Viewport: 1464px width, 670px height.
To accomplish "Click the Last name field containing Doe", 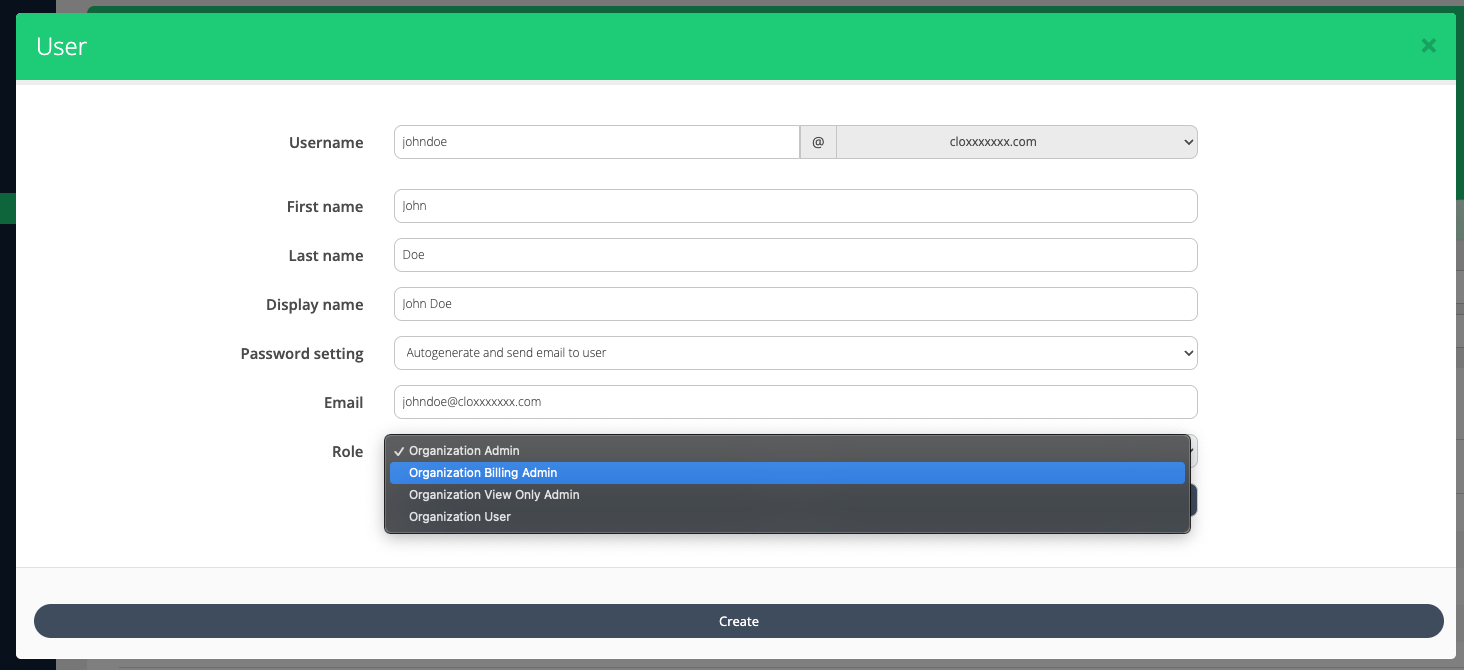I will pyautogui.click(x=795, y=255).
